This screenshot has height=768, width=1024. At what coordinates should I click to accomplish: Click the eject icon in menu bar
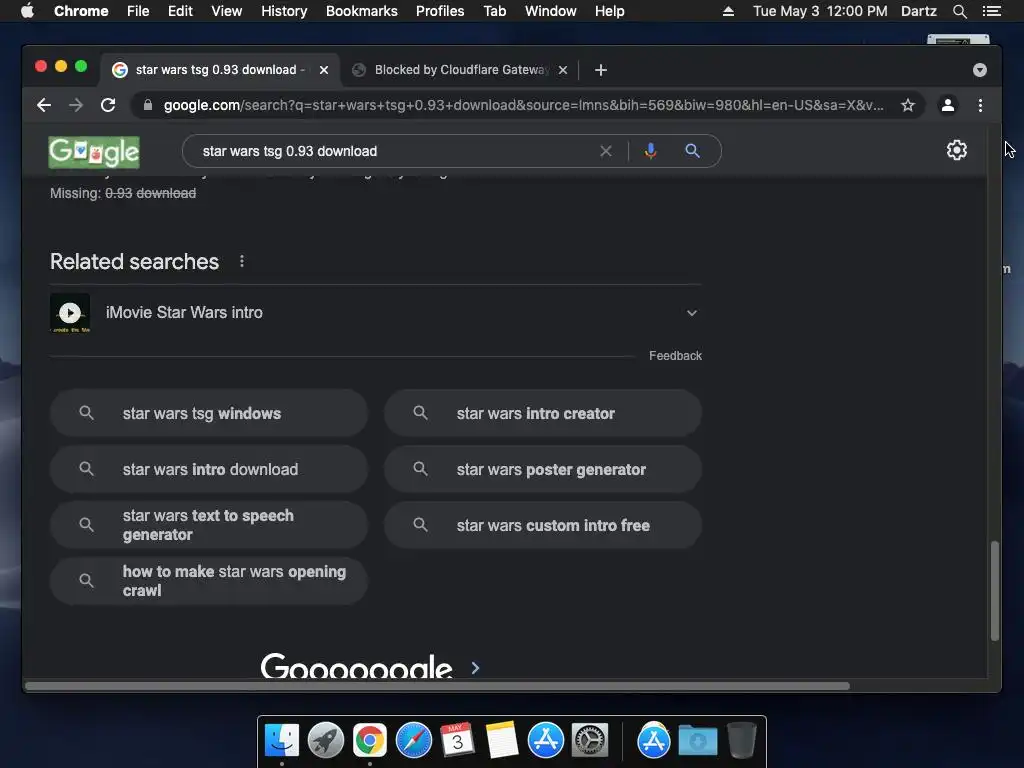(728, 11)
